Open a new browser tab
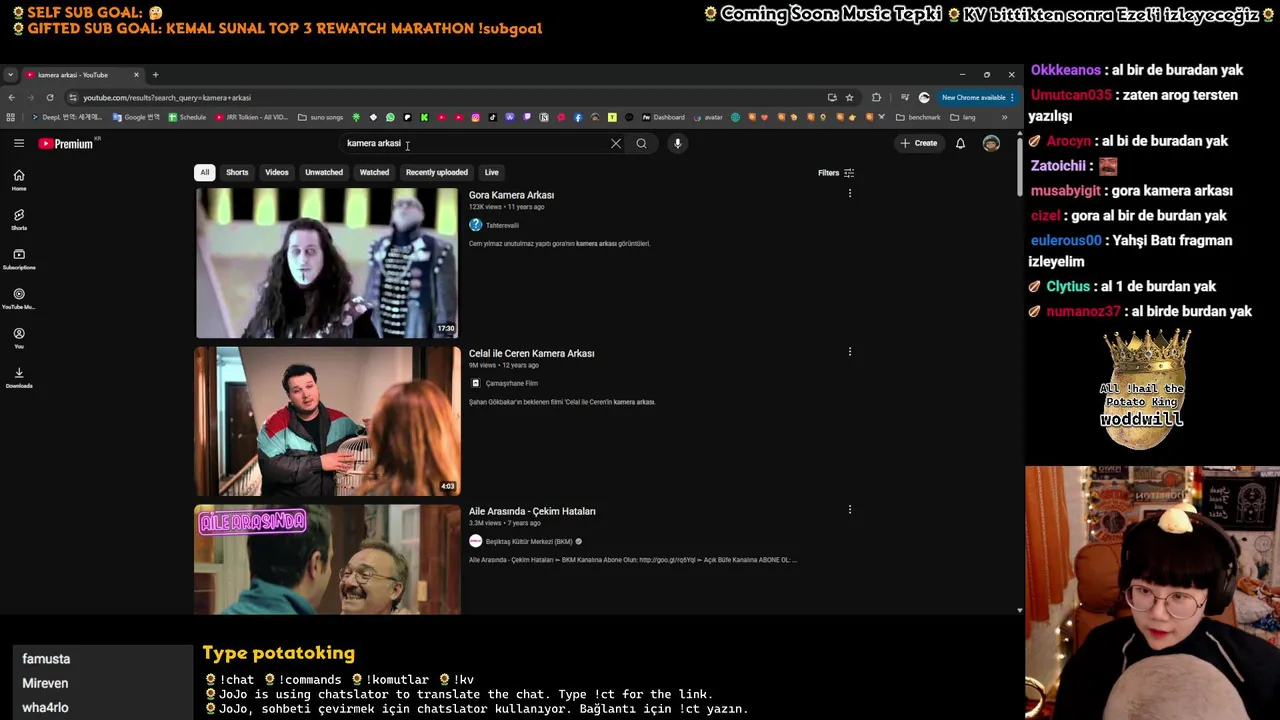The height and width of the screenshot is (720, 1280). 155,75
